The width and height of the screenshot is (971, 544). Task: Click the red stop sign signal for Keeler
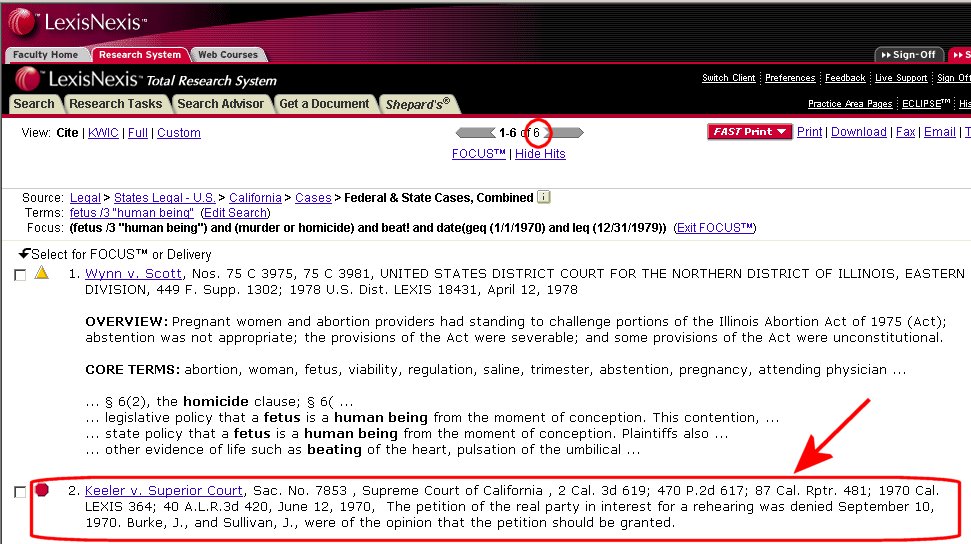pos(41,489)
